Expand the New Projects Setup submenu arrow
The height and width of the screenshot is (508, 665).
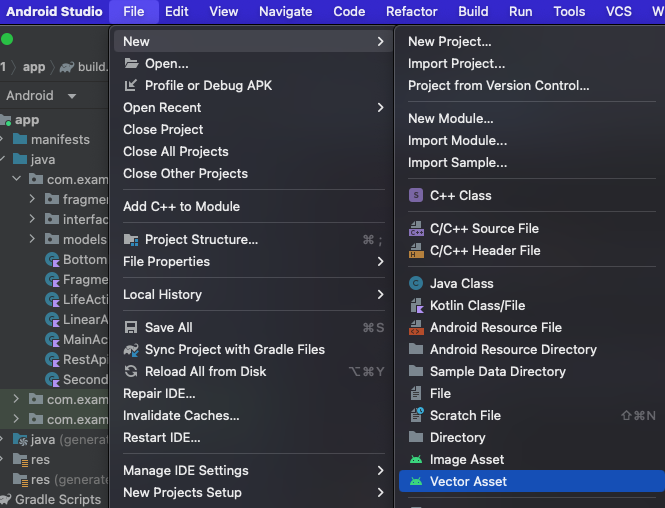tap(380, 493)
